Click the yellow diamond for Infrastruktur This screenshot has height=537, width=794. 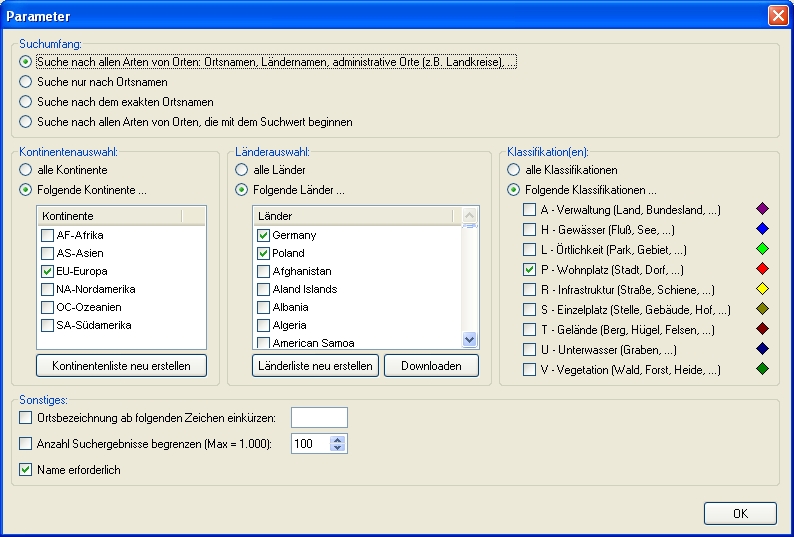tap(762, 288)
